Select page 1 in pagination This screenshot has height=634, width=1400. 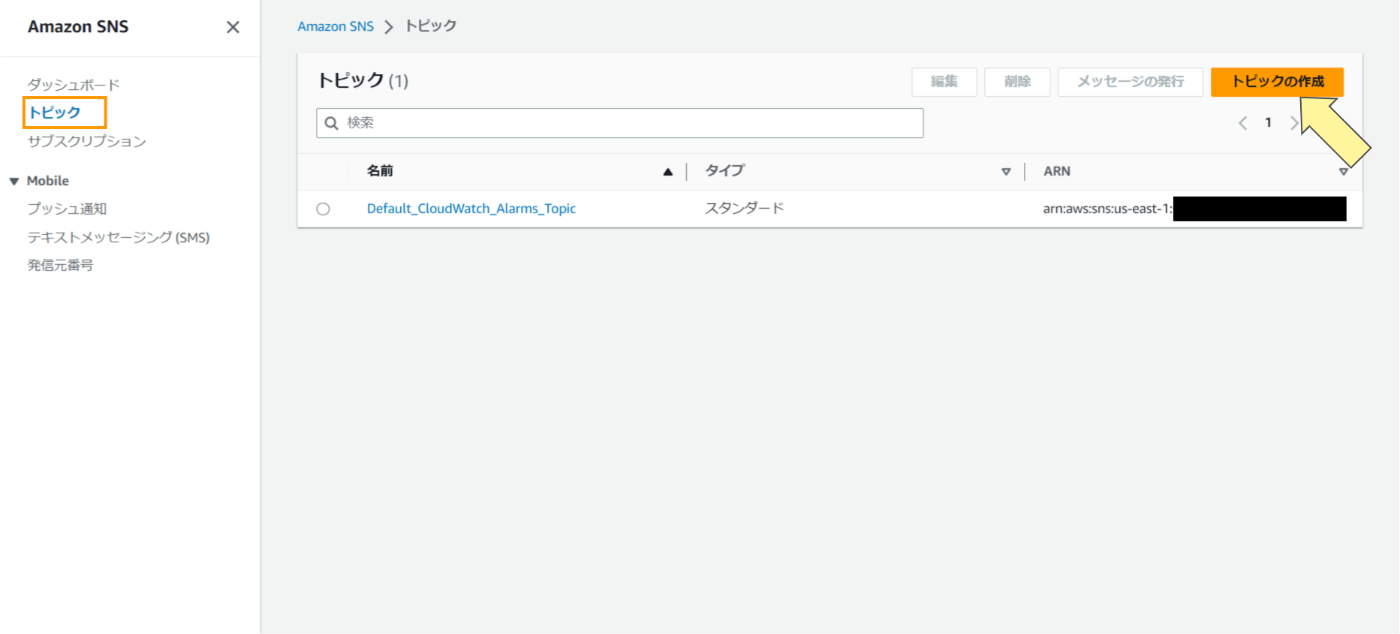coord(1268,123)
